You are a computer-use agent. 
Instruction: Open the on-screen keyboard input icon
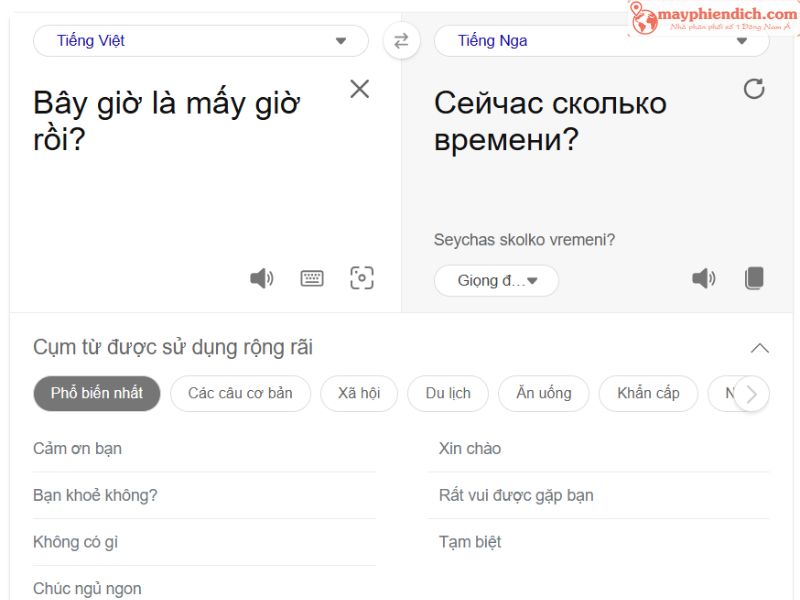pos(312,277)
